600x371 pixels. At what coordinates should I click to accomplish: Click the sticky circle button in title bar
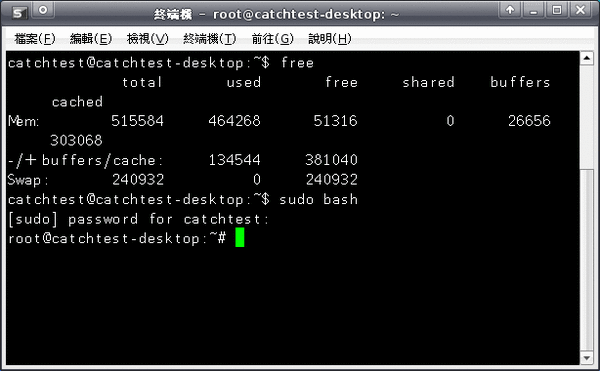43,10
